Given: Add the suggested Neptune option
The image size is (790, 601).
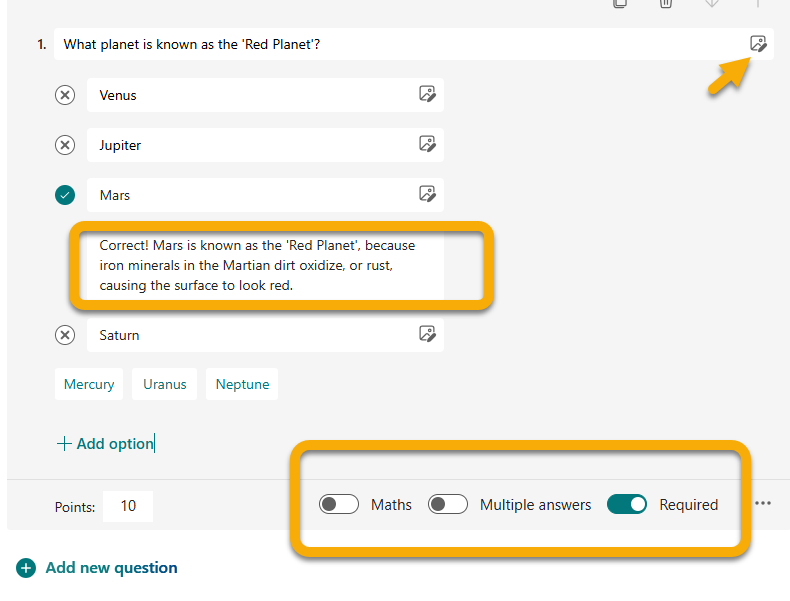Looking at the screenshot, I should pyautogui.click(x=242, y=384).
